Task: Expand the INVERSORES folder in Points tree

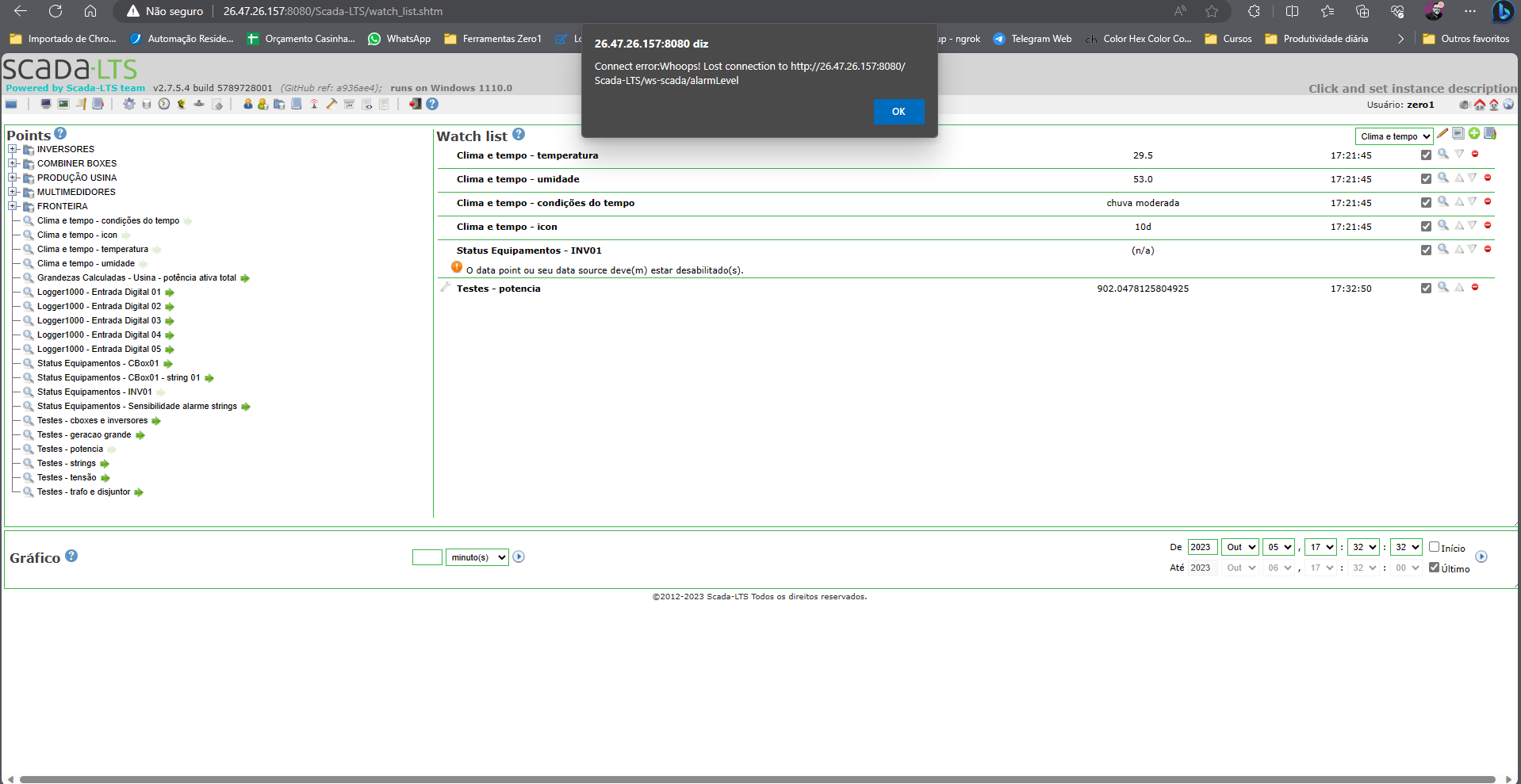Action: (11, 149)
